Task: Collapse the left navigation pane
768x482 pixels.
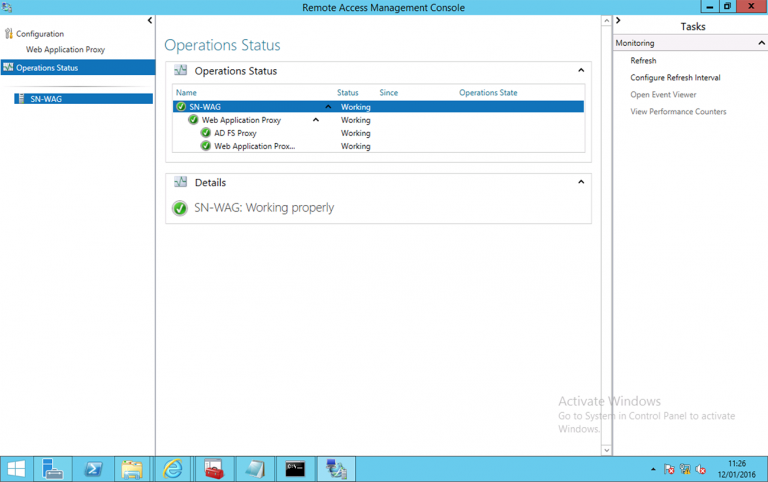Action: (x=150, y=21)
